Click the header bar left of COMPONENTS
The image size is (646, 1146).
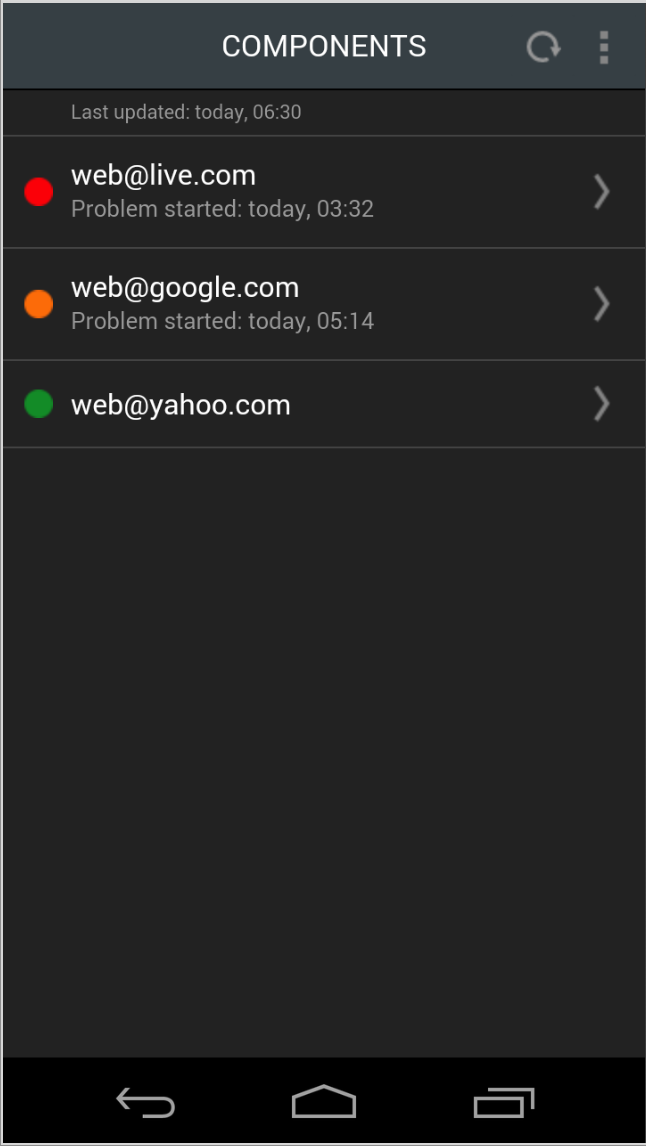click(112, 47)
